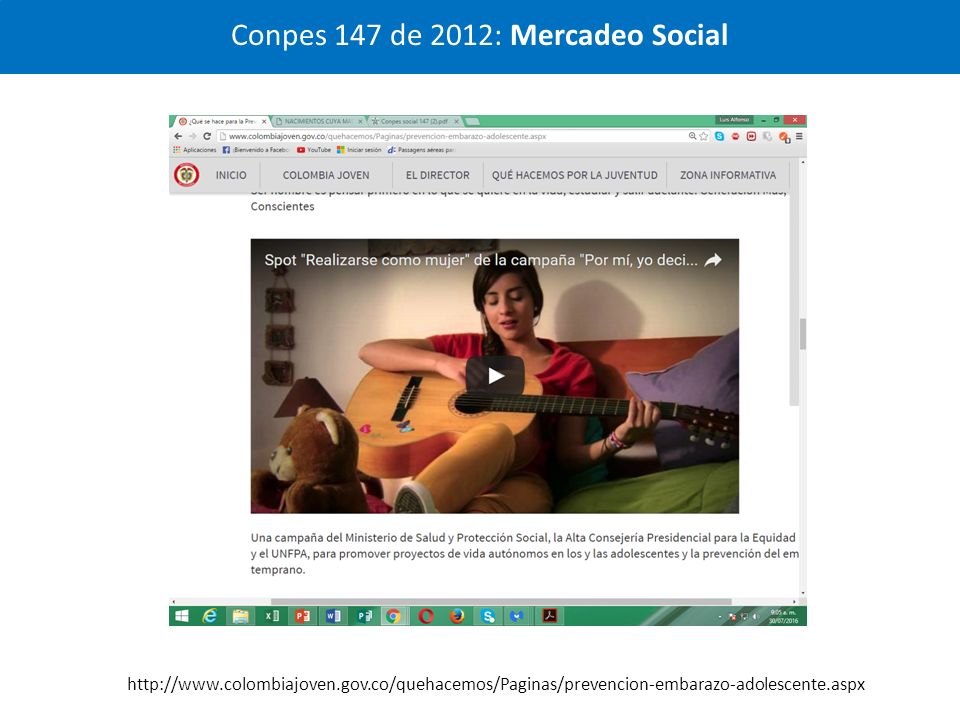Click the browser back arrow
960x720 pixels.
pos(178,136)
